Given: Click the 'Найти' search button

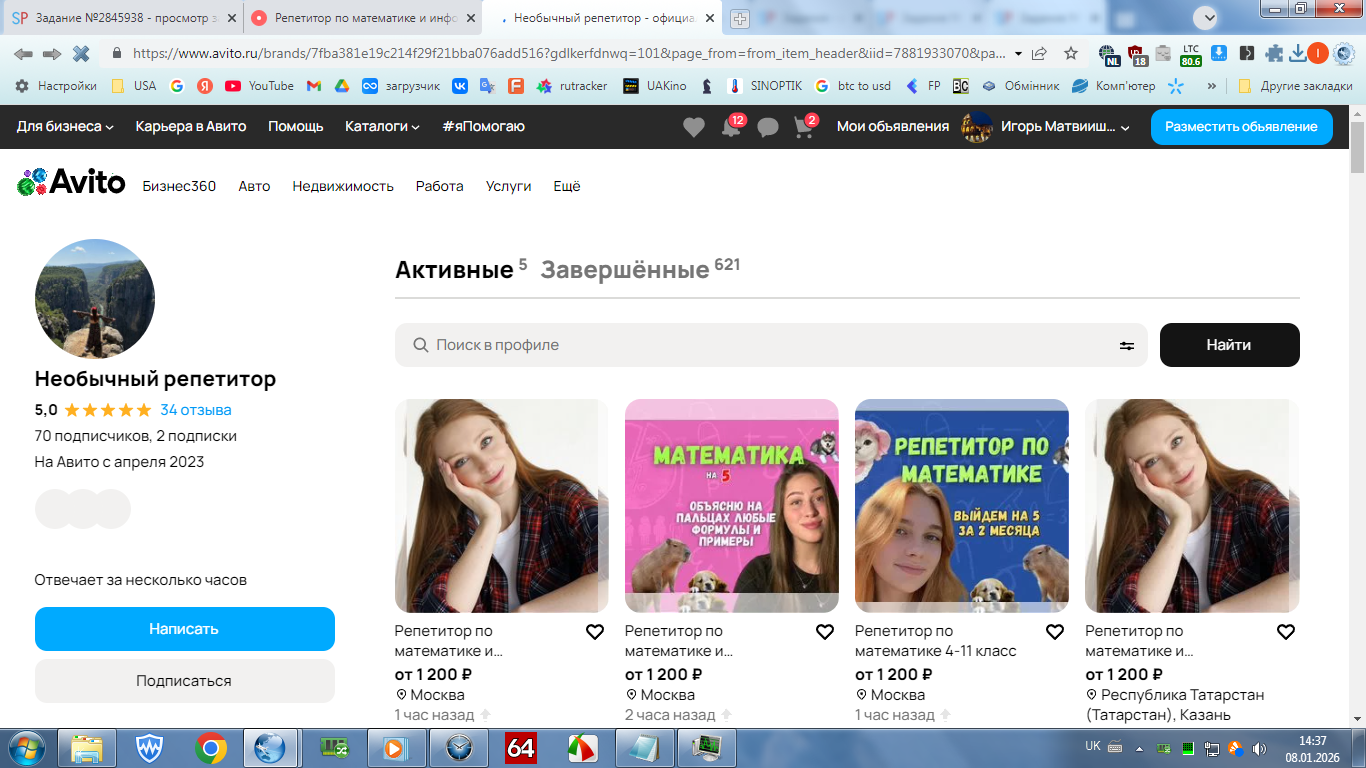Looking at the screenshot, I should point(1229,345).
